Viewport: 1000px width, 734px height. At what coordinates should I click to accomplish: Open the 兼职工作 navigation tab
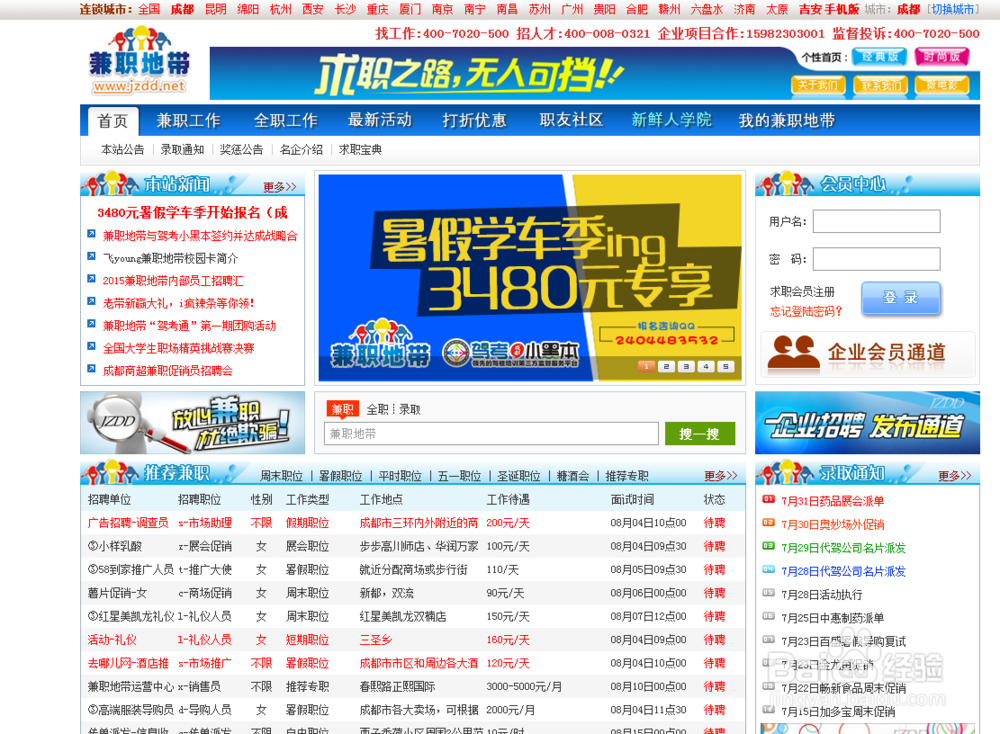pos(188,120)
